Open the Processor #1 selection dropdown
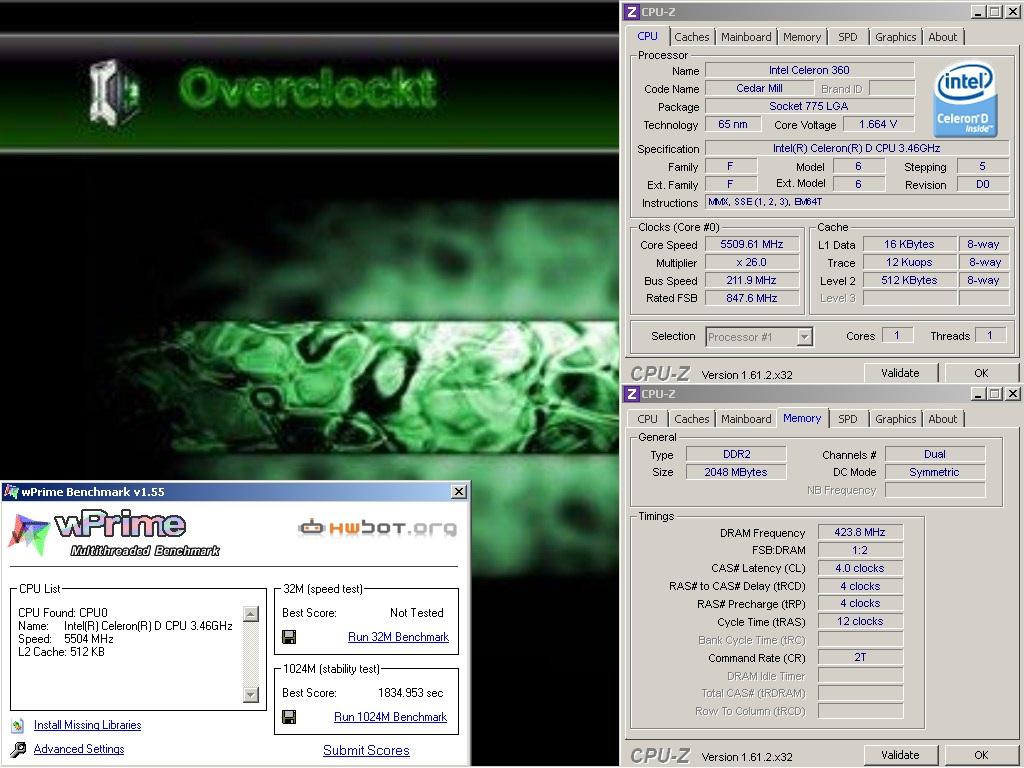This screenshot has height=768, width=1024. click(805, 337)
